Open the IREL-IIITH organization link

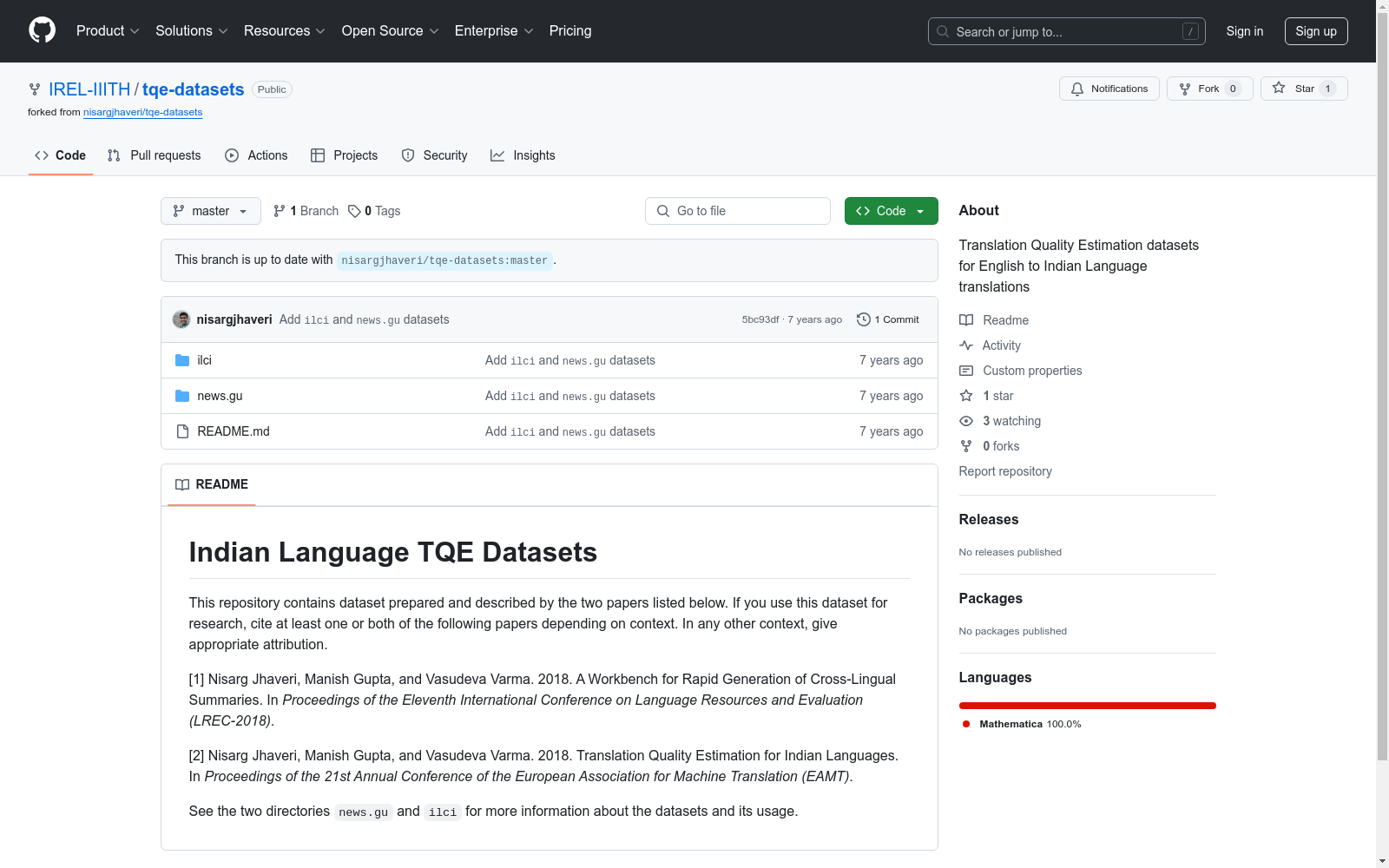click(x=89, y=89)
